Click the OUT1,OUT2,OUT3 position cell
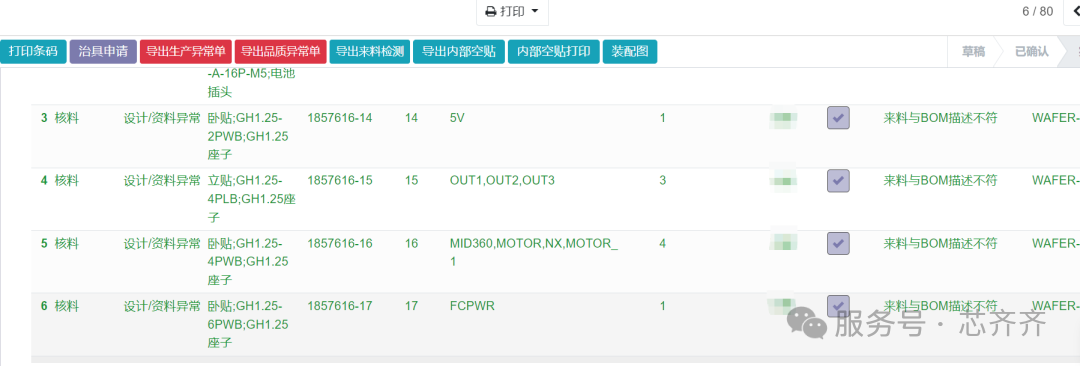The image size is (1080, 366). pyautogui.click(x=501, y=181)
